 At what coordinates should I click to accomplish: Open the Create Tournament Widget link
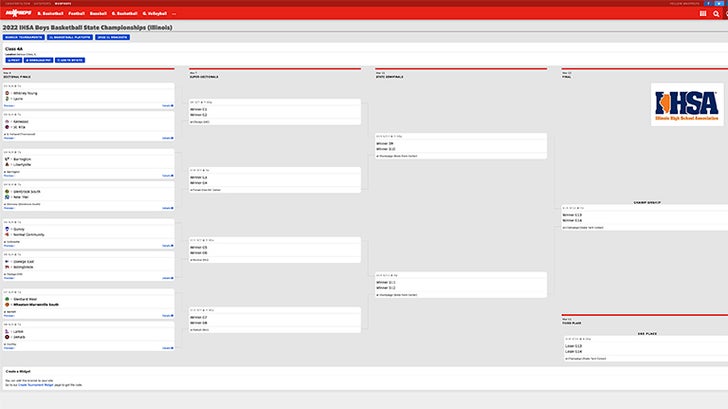[x=36, y=385]
